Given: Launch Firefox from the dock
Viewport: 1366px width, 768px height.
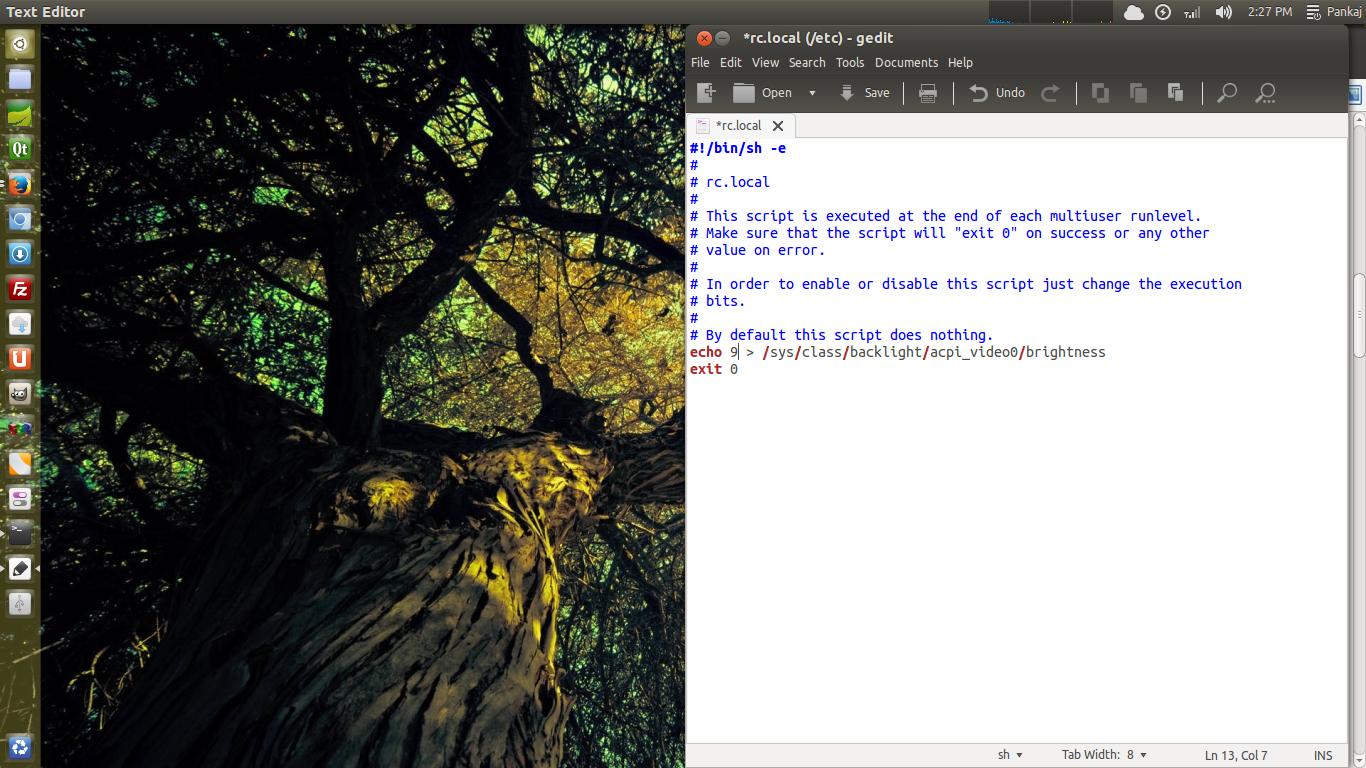Looking at the screenshot, I should pyautogui.click(x=20, y=185).
